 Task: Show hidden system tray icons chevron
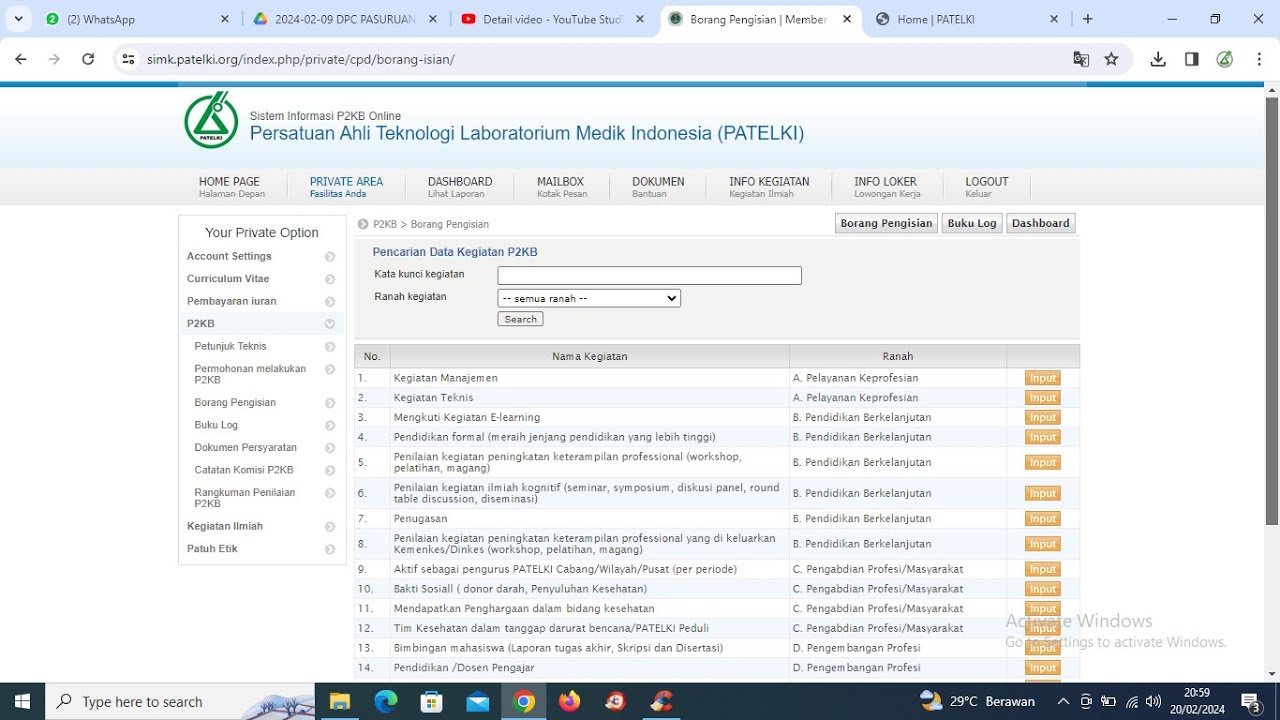1063,702
